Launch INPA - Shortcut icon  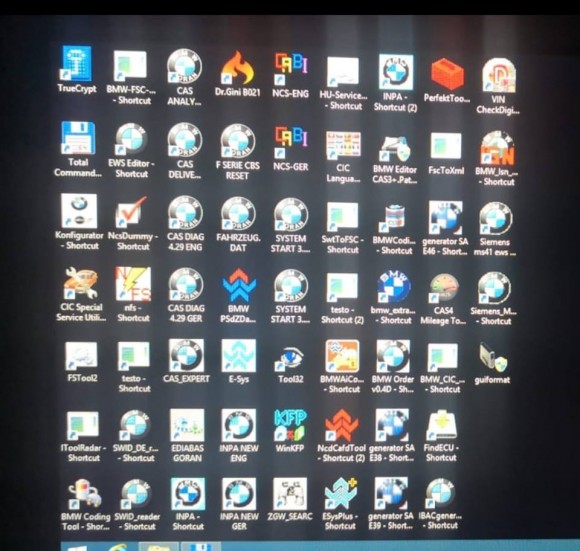coord(188,495)
